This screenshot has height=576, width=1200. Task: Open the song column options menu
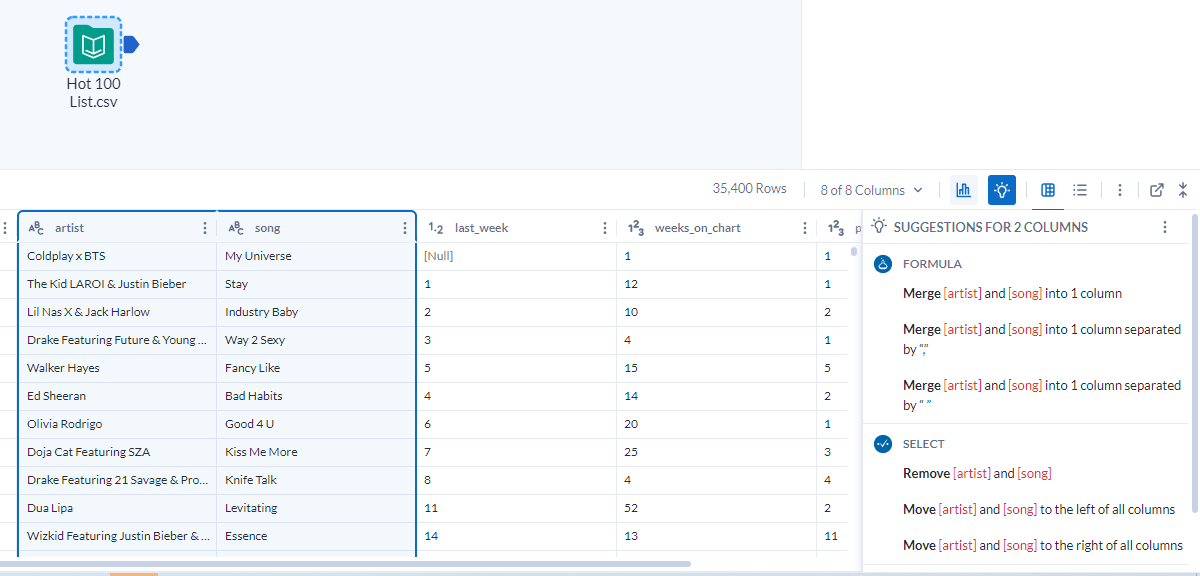tap(405, 228)
